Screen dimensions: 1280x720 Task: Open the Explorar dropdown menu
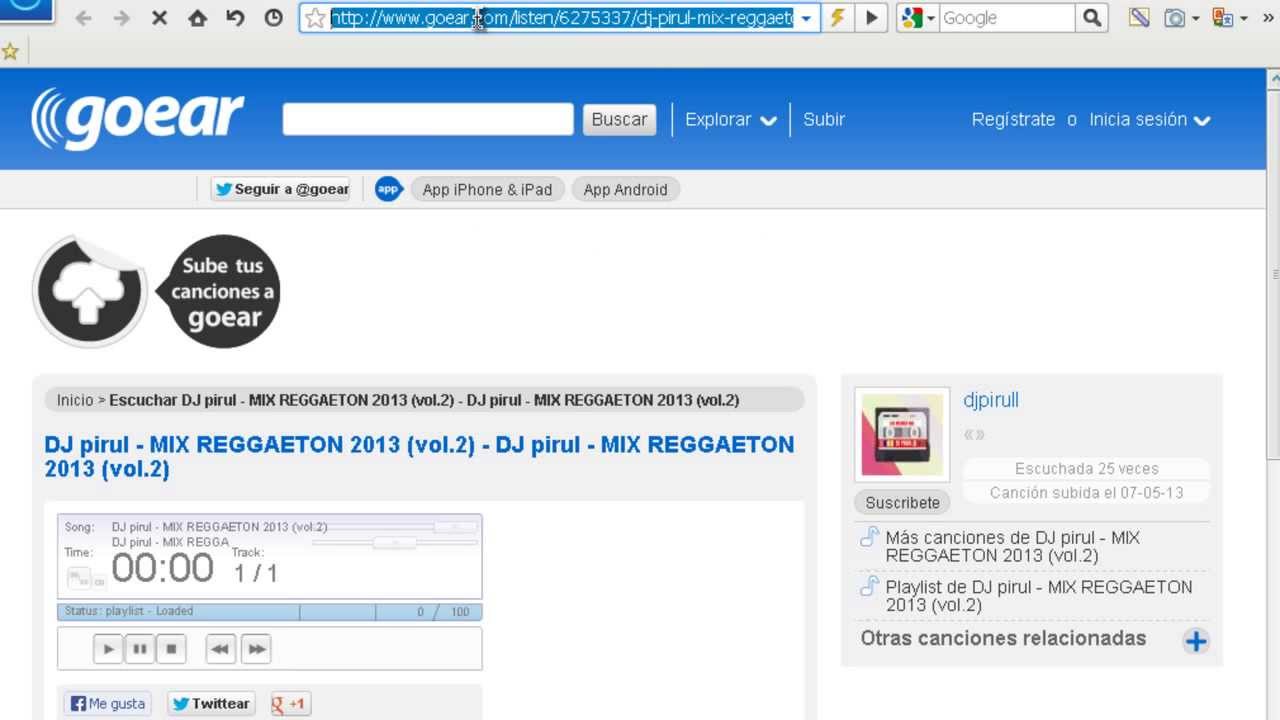(730, 119)
